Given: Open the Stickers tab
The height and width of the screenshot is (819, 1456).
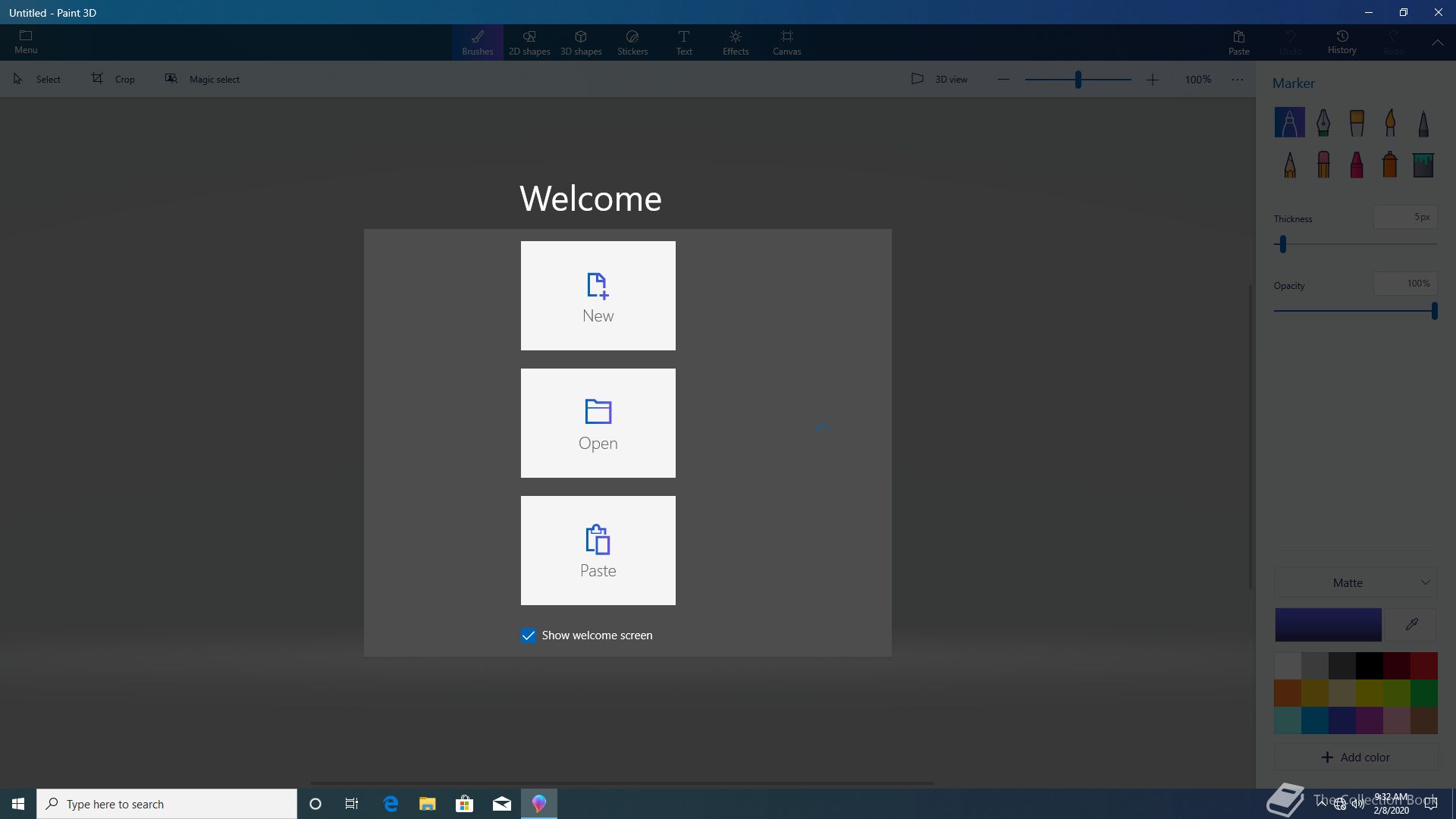Looking at the screenshot, I should 632,42.
